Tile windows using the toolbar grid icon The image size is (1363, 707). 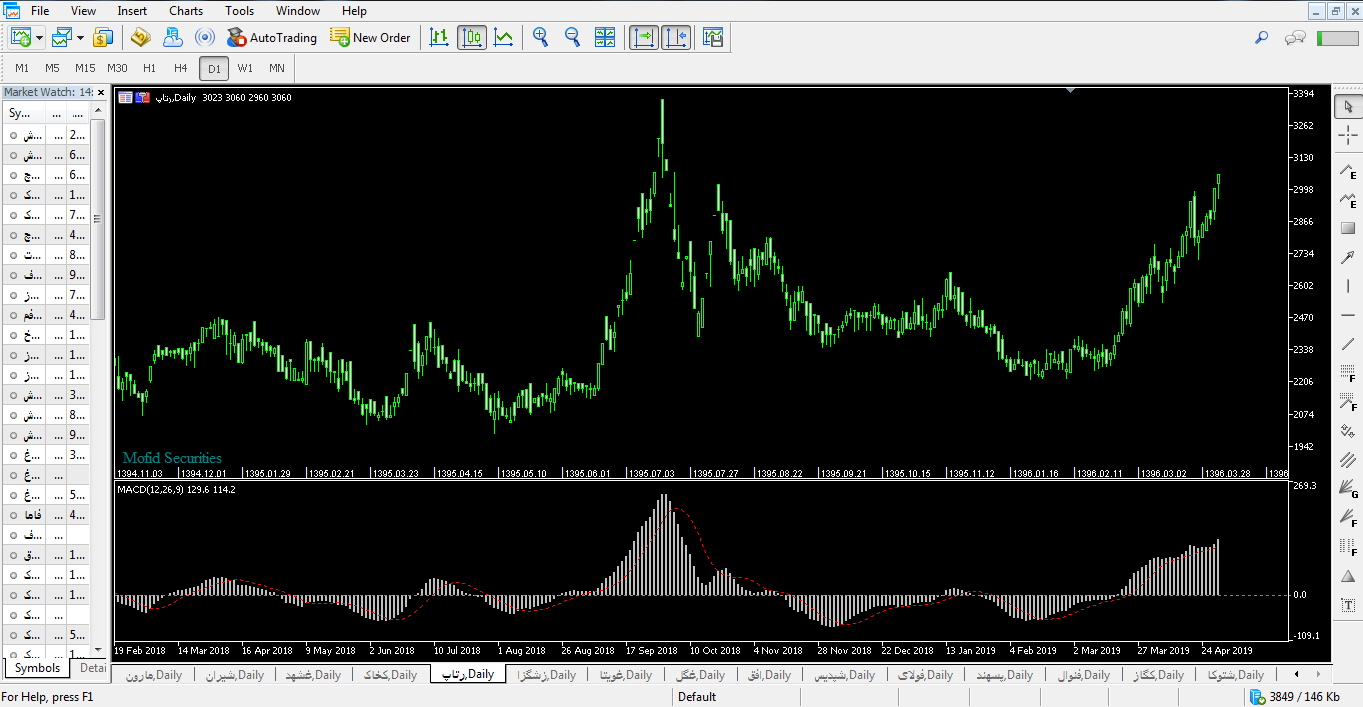tap(605, 38)
